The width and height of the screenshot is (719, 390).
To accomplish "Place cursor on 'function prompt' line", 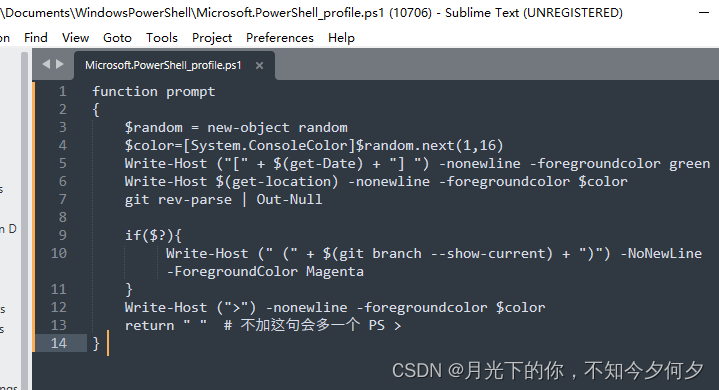I will tap(154, 92).
